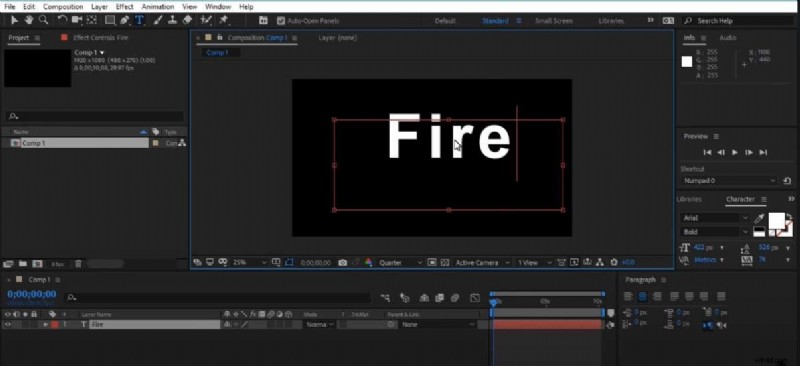Select the Zoom magnifier tool

(43, 20)
